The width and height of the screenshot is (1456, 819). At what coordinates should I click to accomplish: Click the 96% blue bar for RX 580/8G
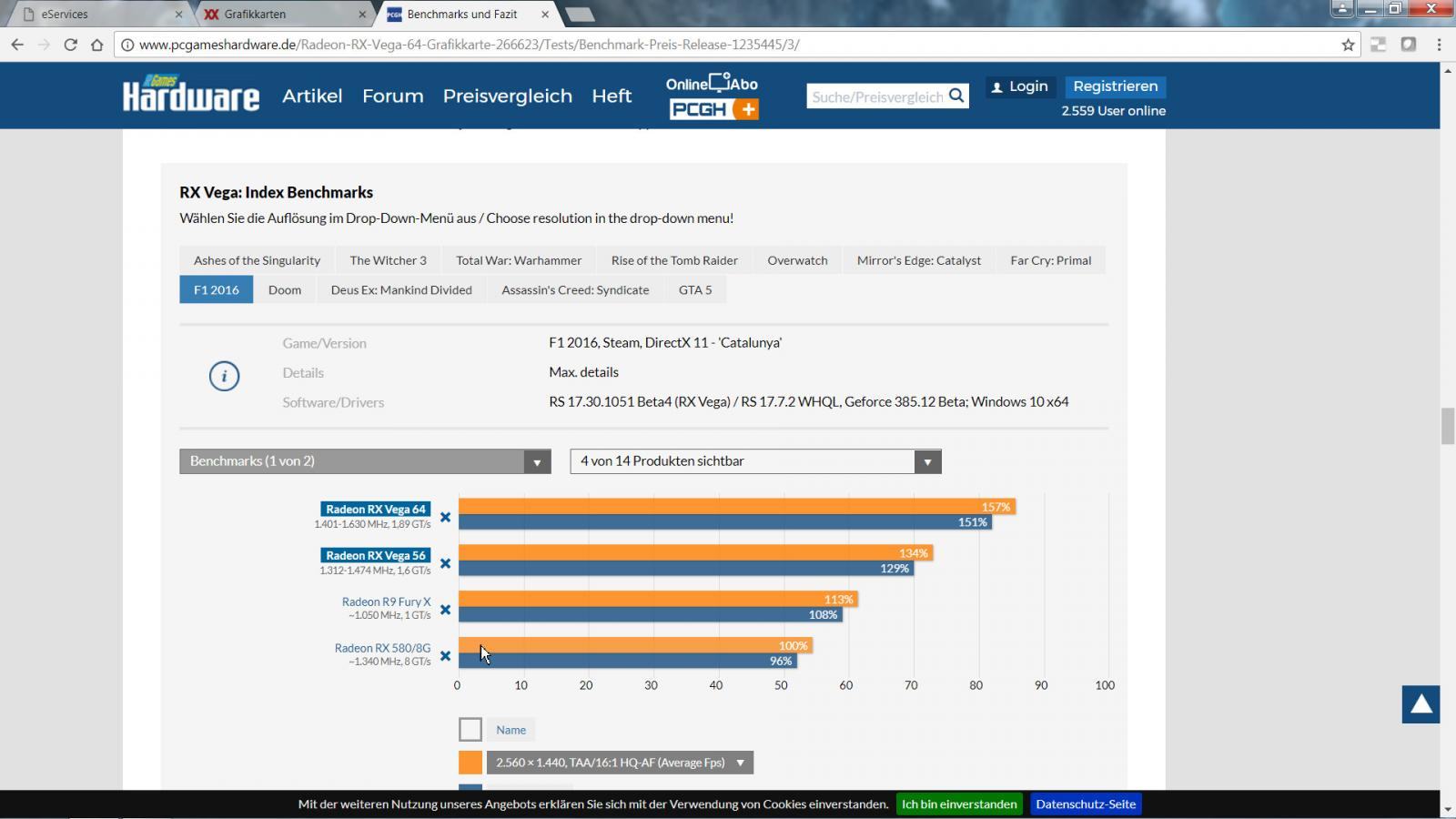coord(628,662)
